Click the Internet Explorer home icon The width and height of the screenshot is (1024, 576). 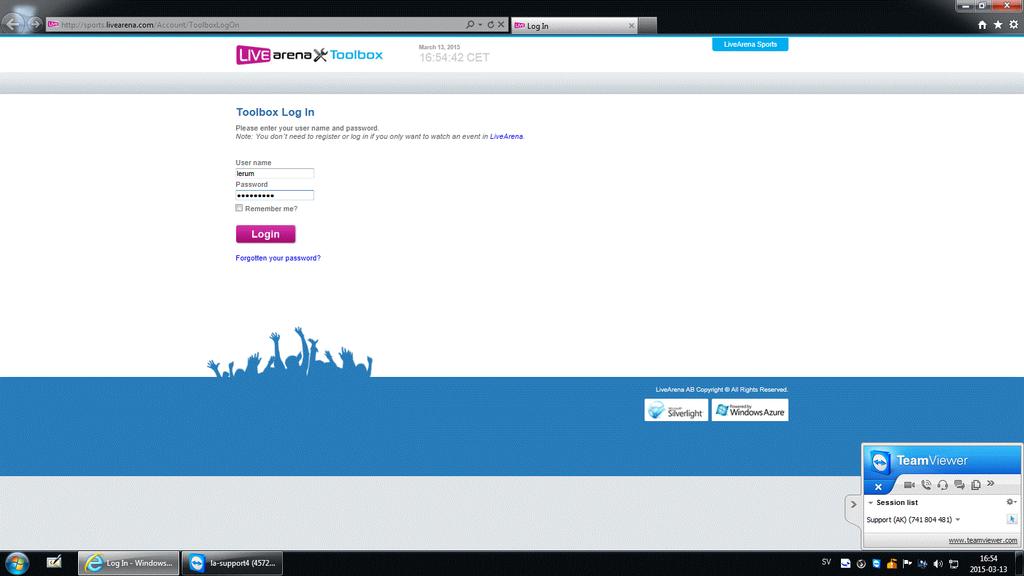pos(982,25)
